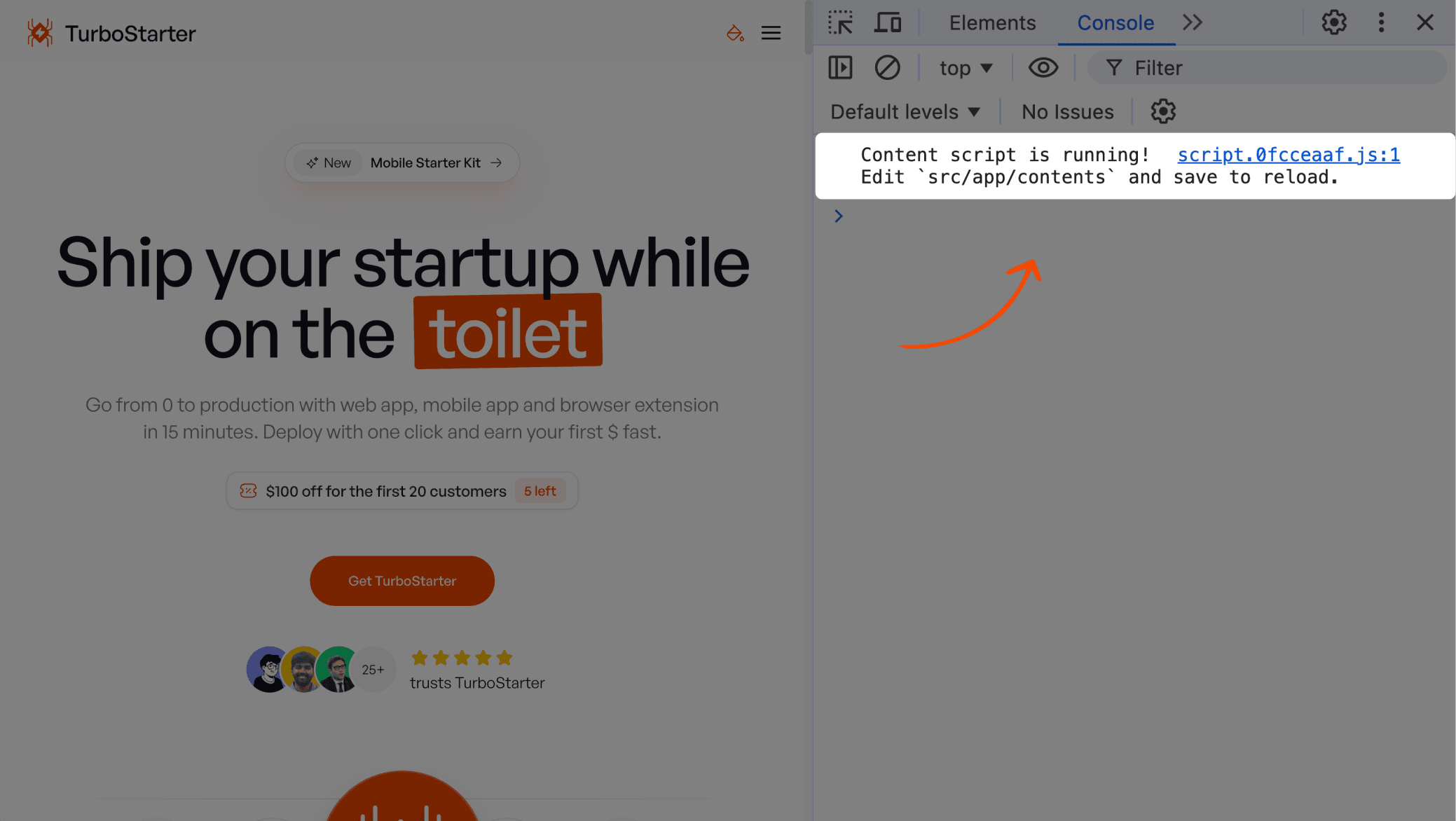Expand the Default levels dropdown

pyautogui.click(x=905, y=111)
